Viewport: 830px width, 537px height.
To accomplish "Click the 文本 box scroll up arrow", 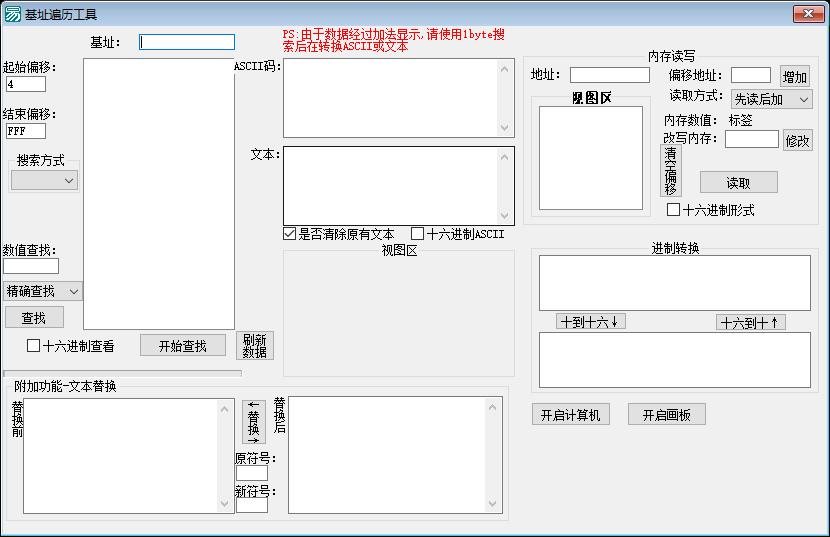I will point(504,157).
